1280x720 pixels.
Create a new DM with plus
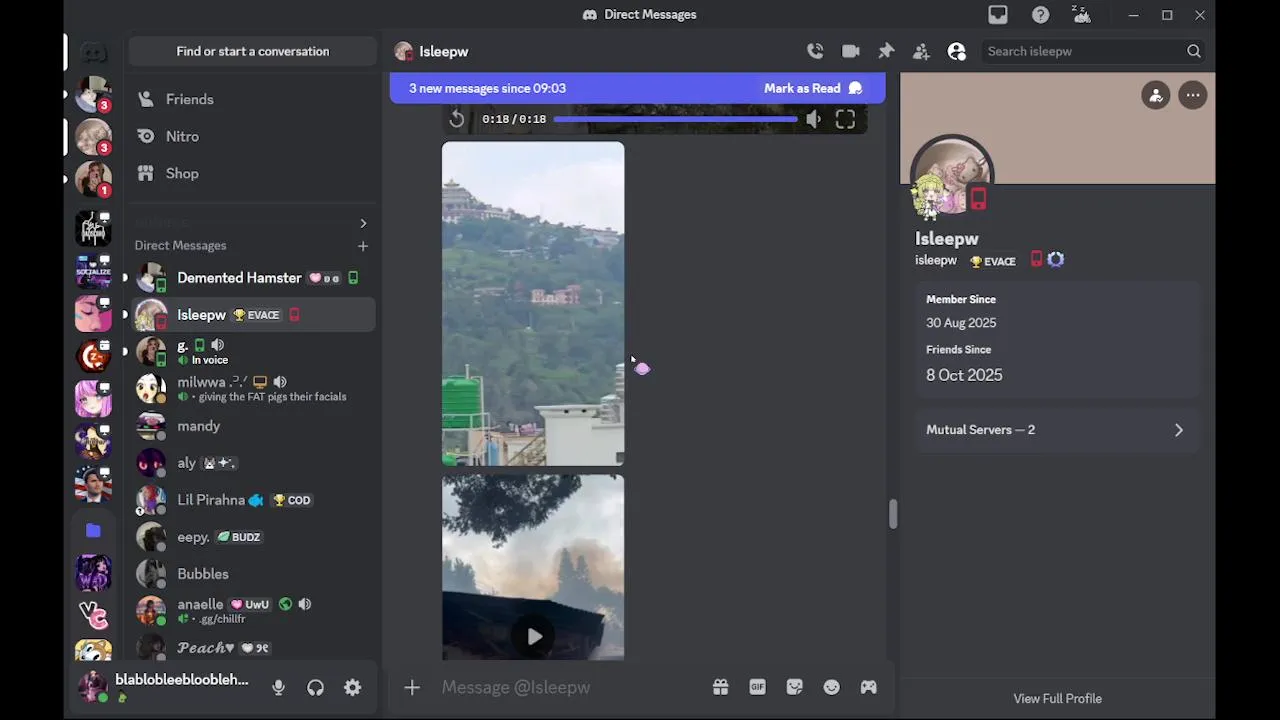(x=362, y=245)
